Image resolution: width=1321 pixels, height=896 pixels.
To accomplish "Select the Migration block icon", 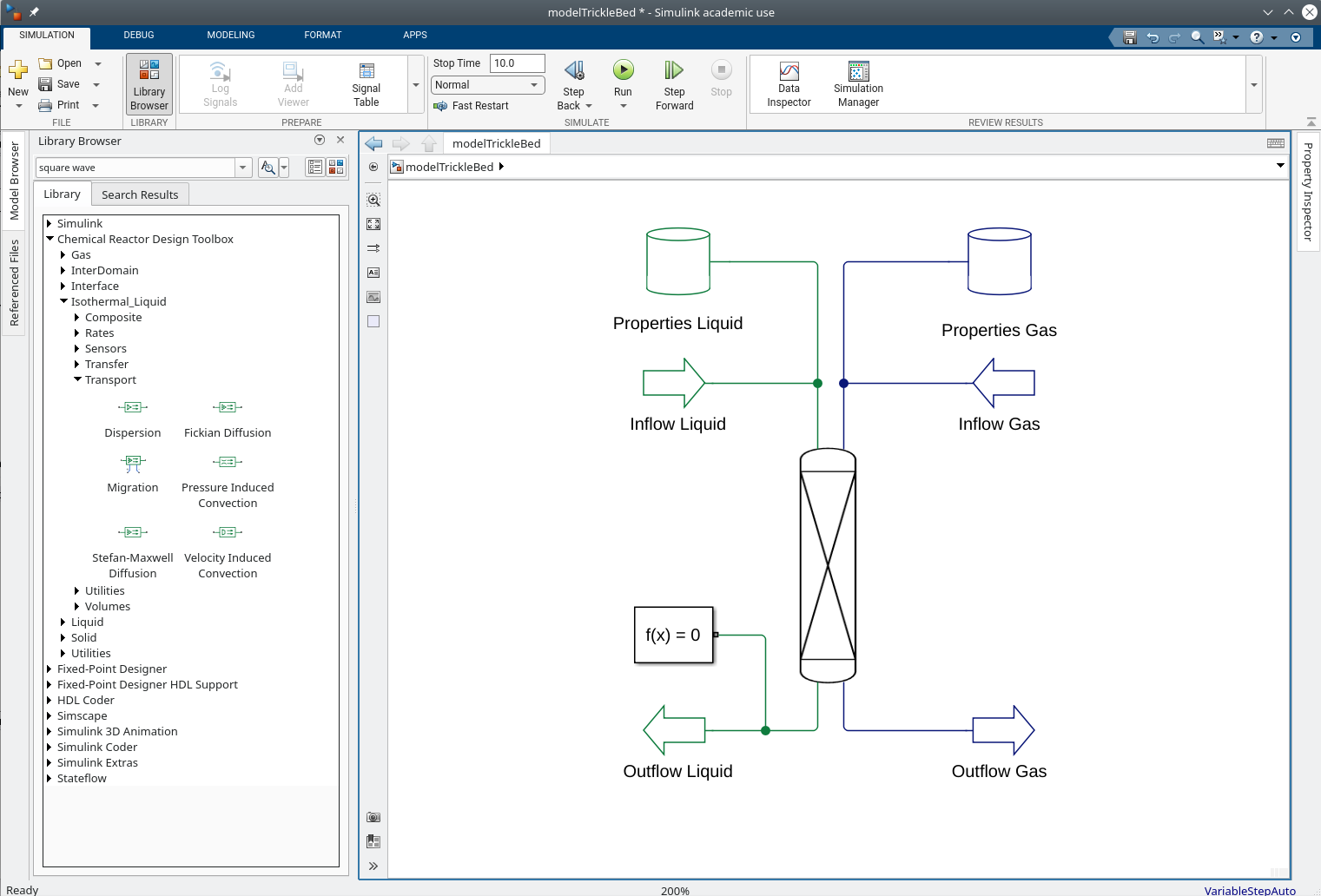I will [132, 463].
